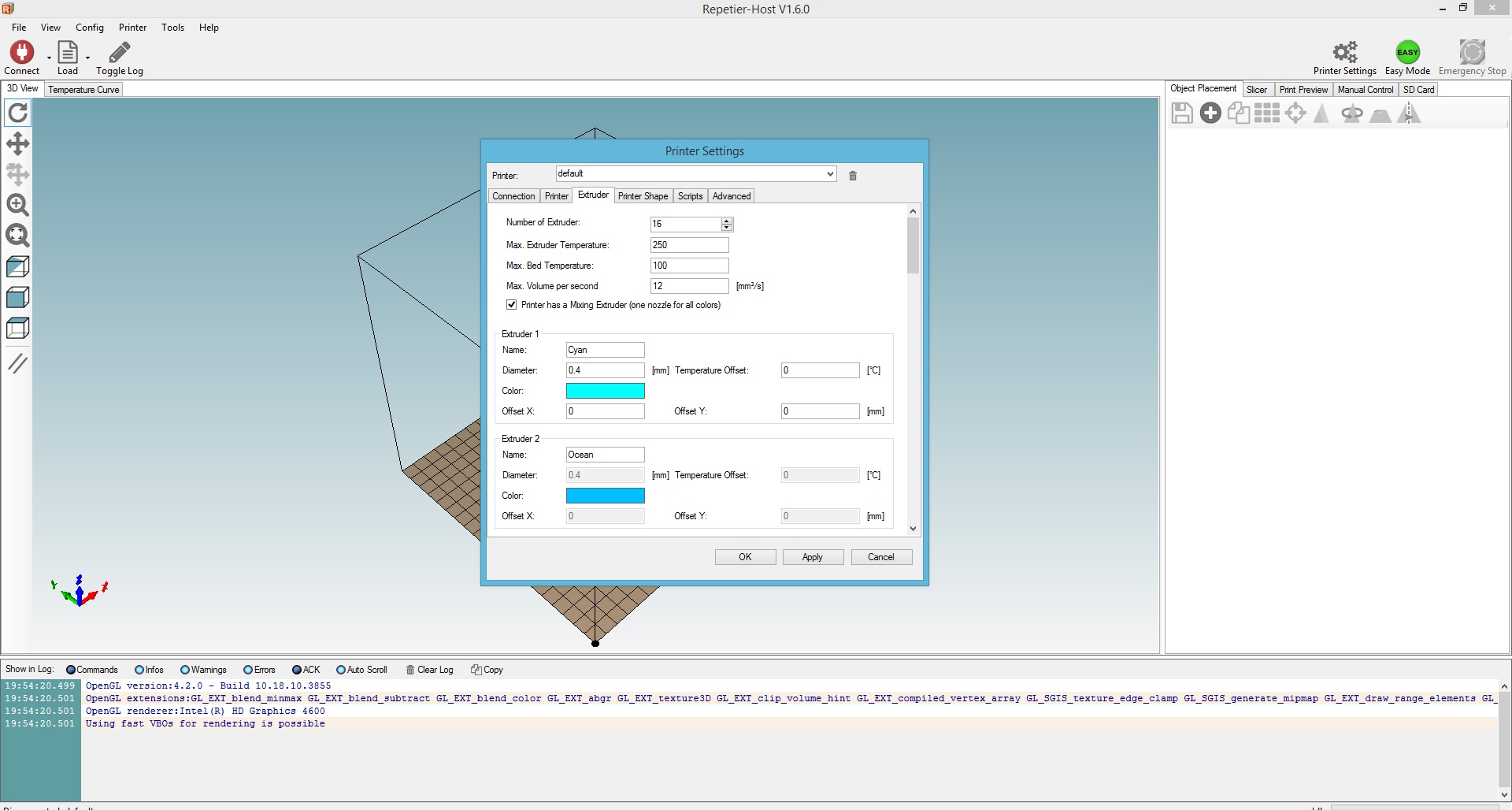Click the auto position grid icon
1512x810 pixels.
tap(1267, 113)
